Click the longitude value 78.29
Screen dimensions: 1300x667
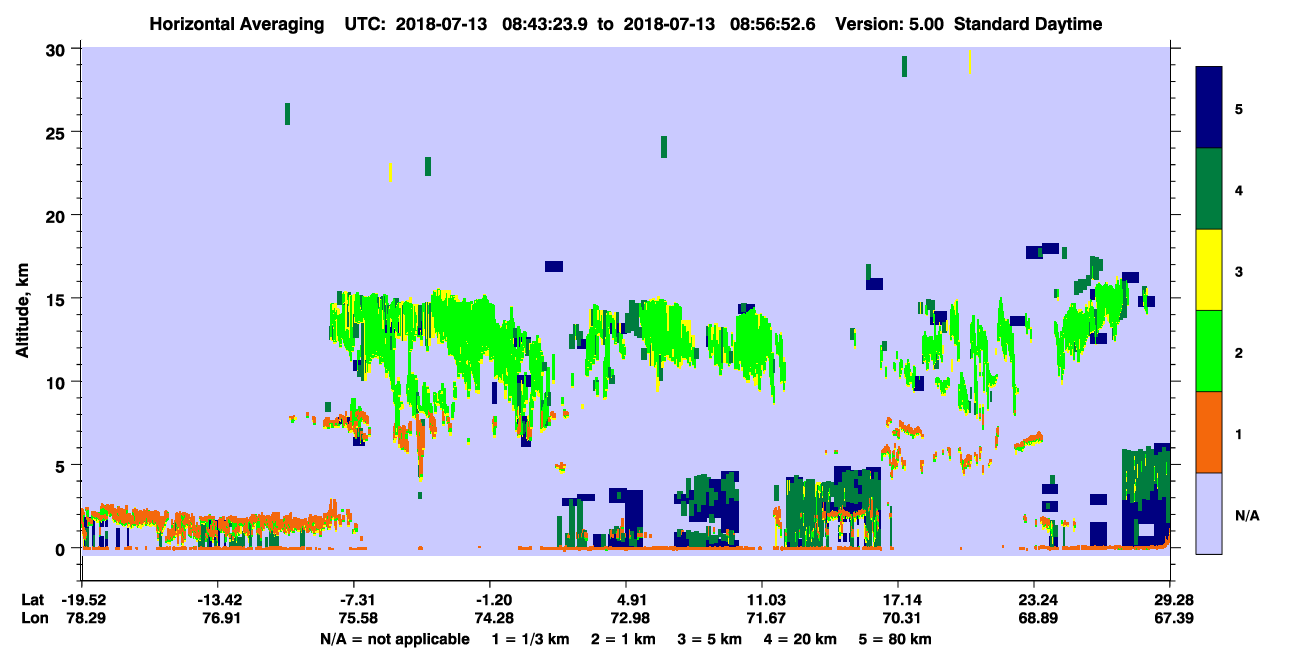coord(83,619)
